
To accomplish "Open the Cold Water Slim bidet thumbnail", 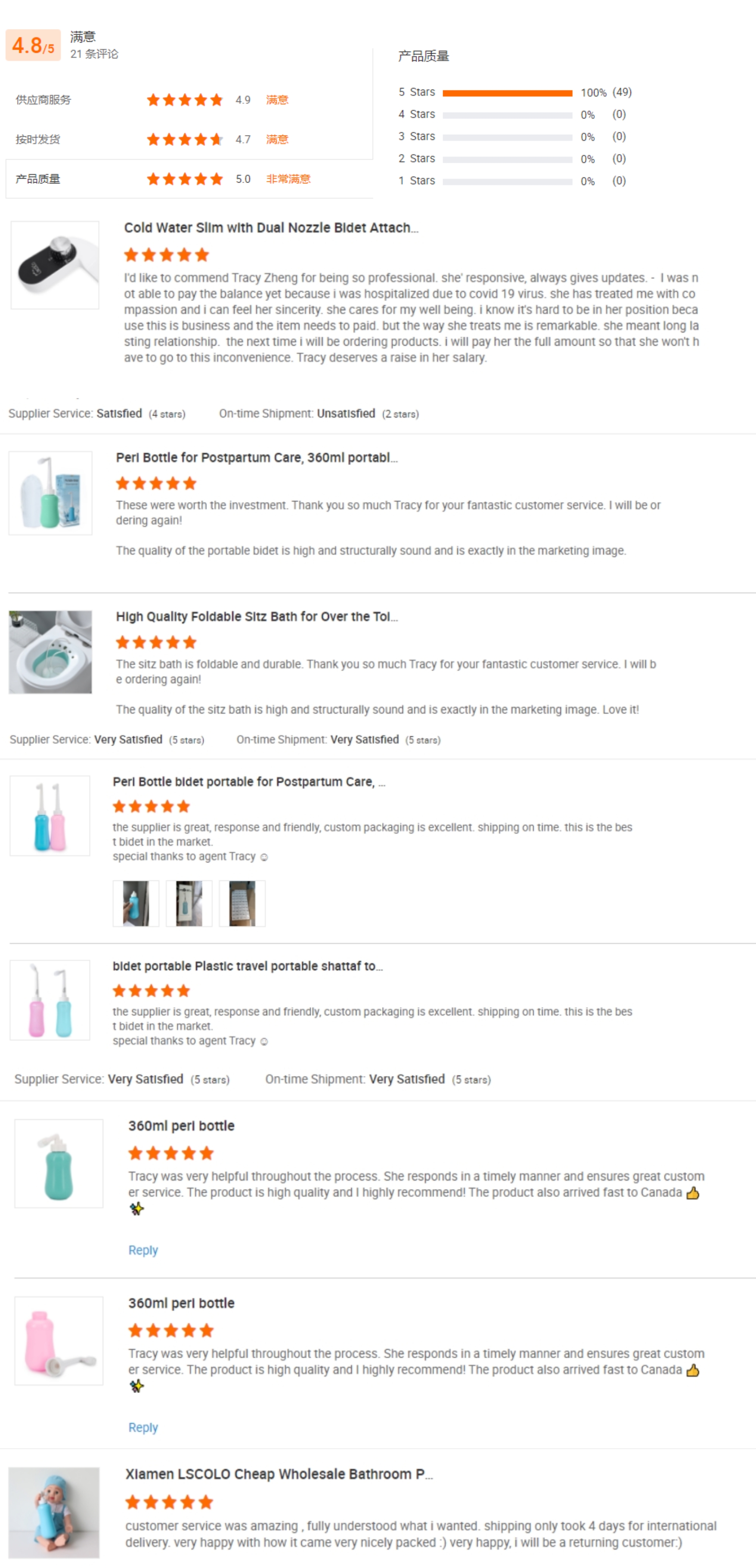I will point(55,265).
